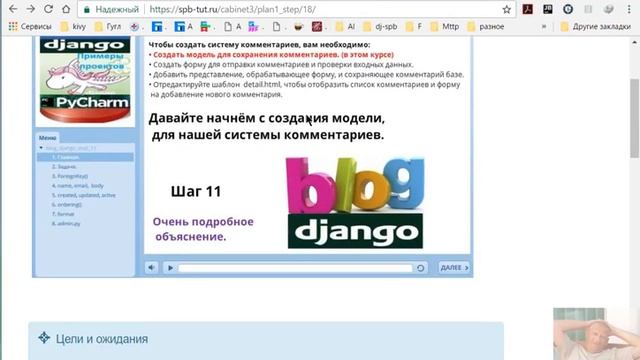
Task: Play the lesson presentation
Action: point(170,268)
